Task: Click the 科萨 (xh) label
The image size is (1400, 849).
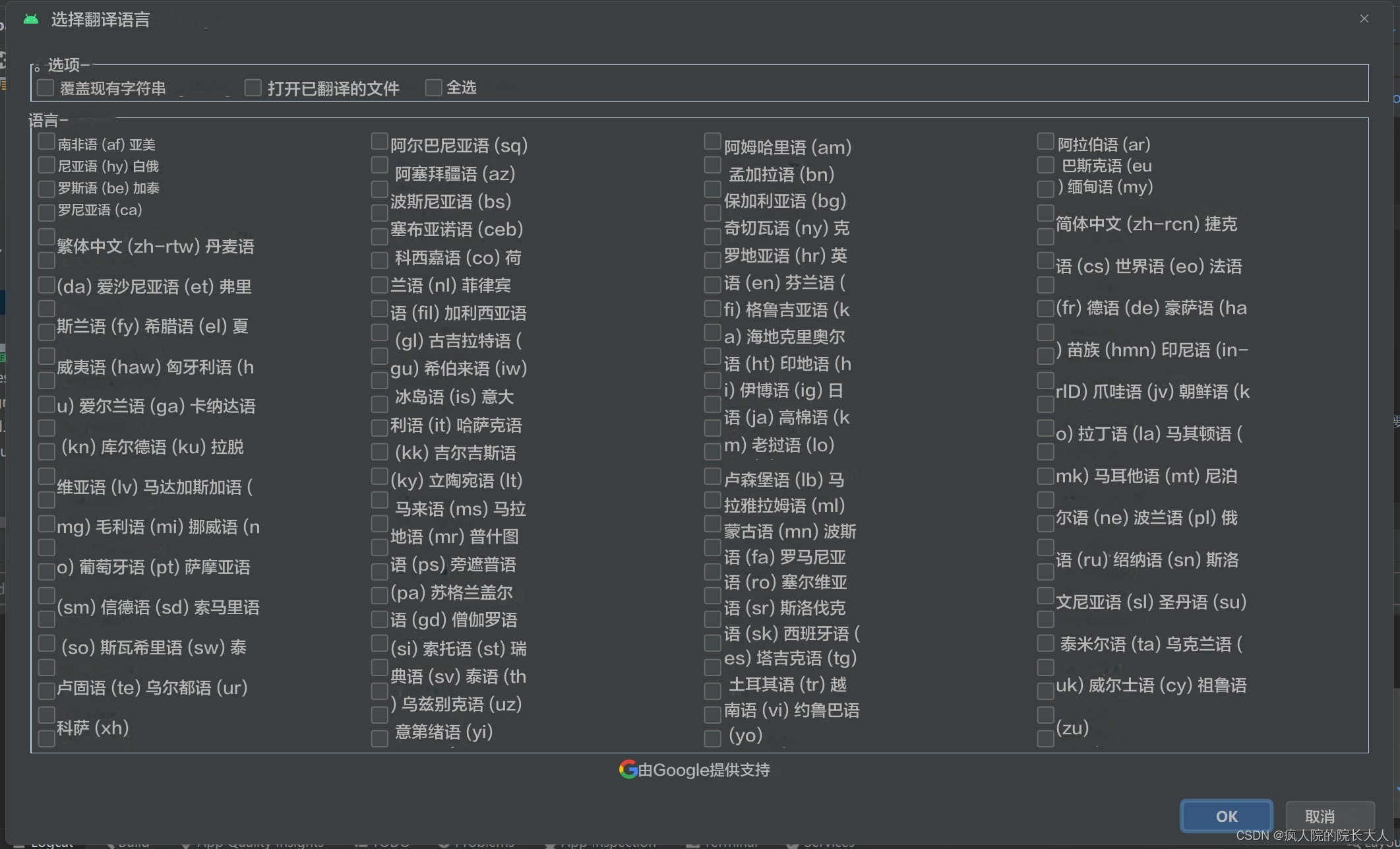Action: tap(93, 728)
